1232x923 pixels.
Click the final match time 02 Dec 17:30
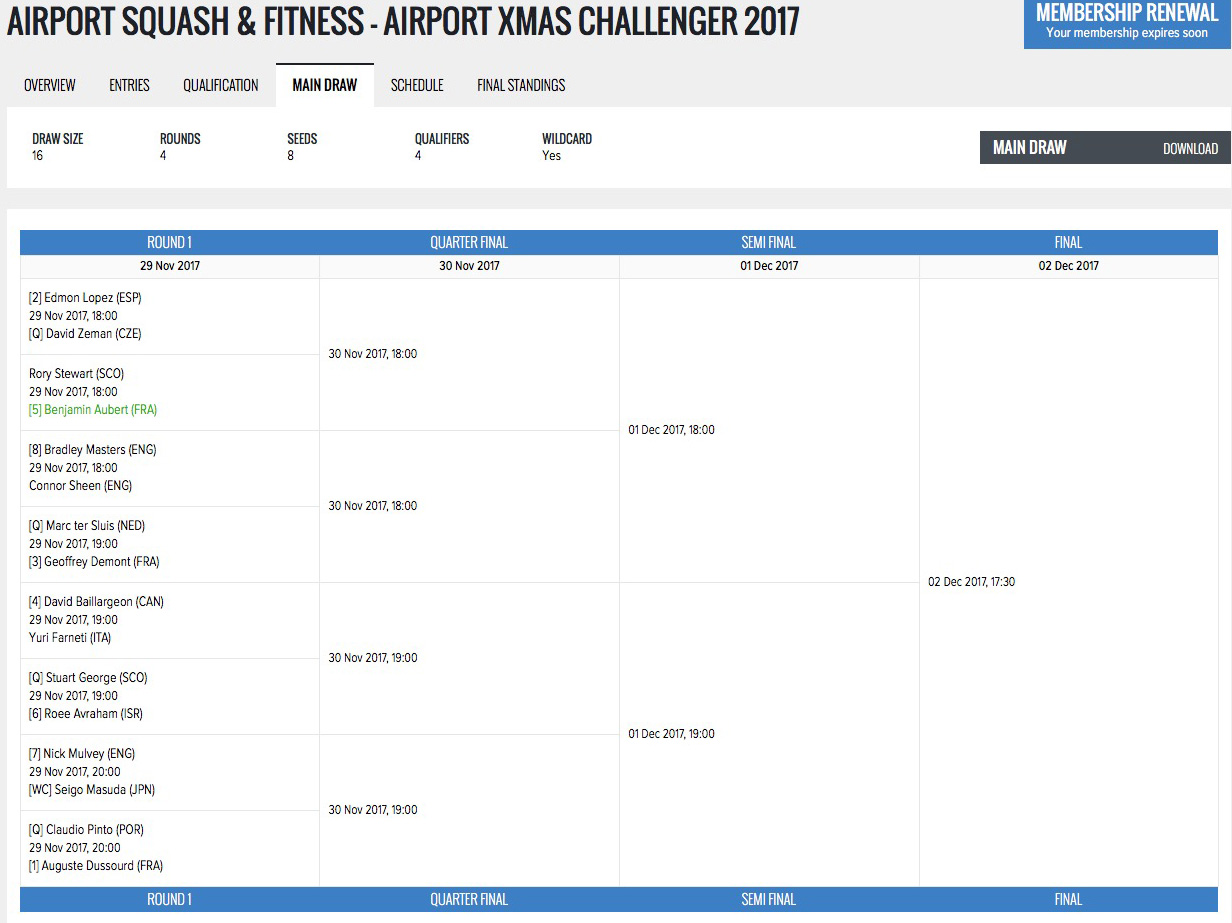coord(971,582)
